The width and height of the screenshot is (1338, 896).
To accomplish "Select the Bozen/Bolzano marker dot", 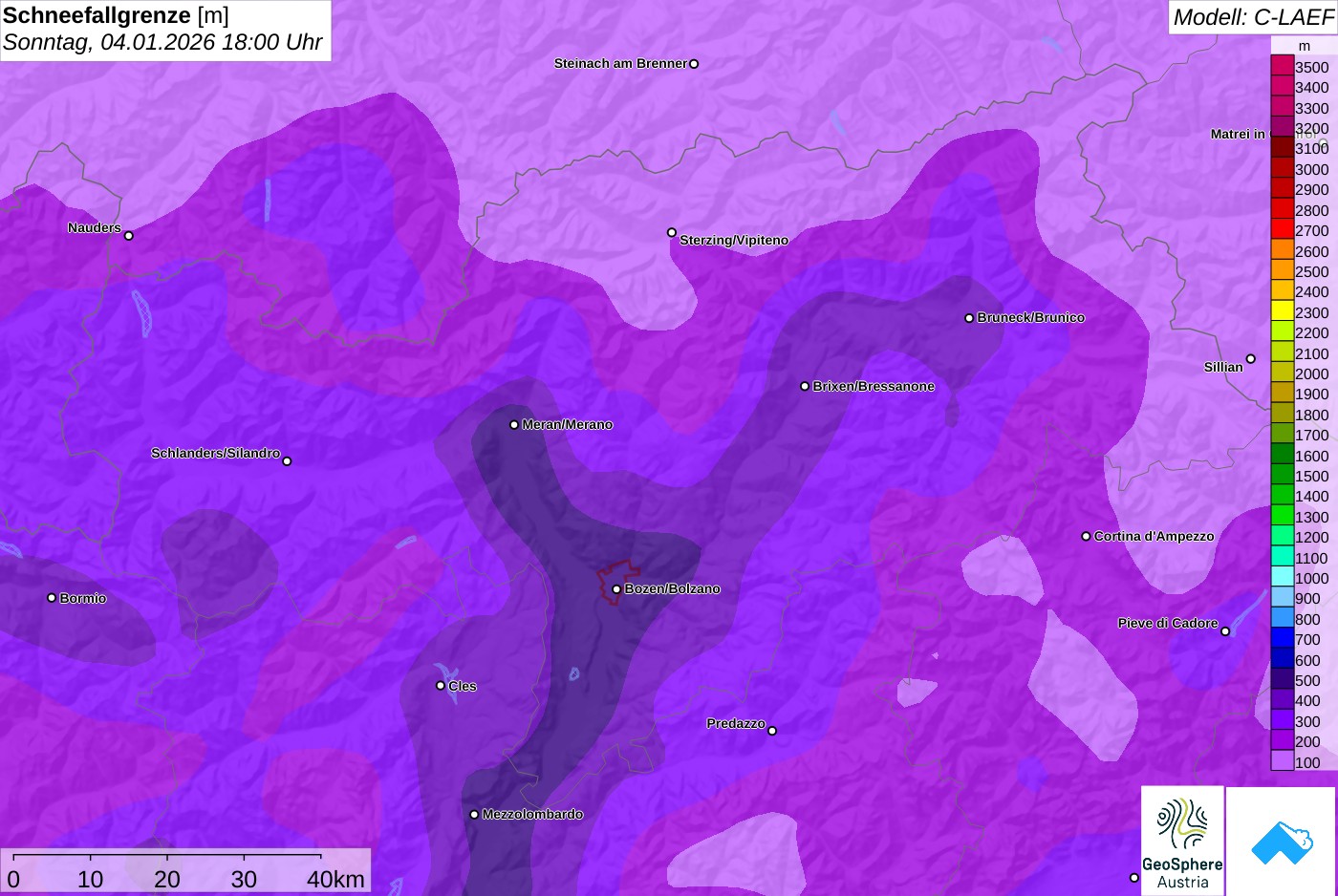I will click(616, 589).
